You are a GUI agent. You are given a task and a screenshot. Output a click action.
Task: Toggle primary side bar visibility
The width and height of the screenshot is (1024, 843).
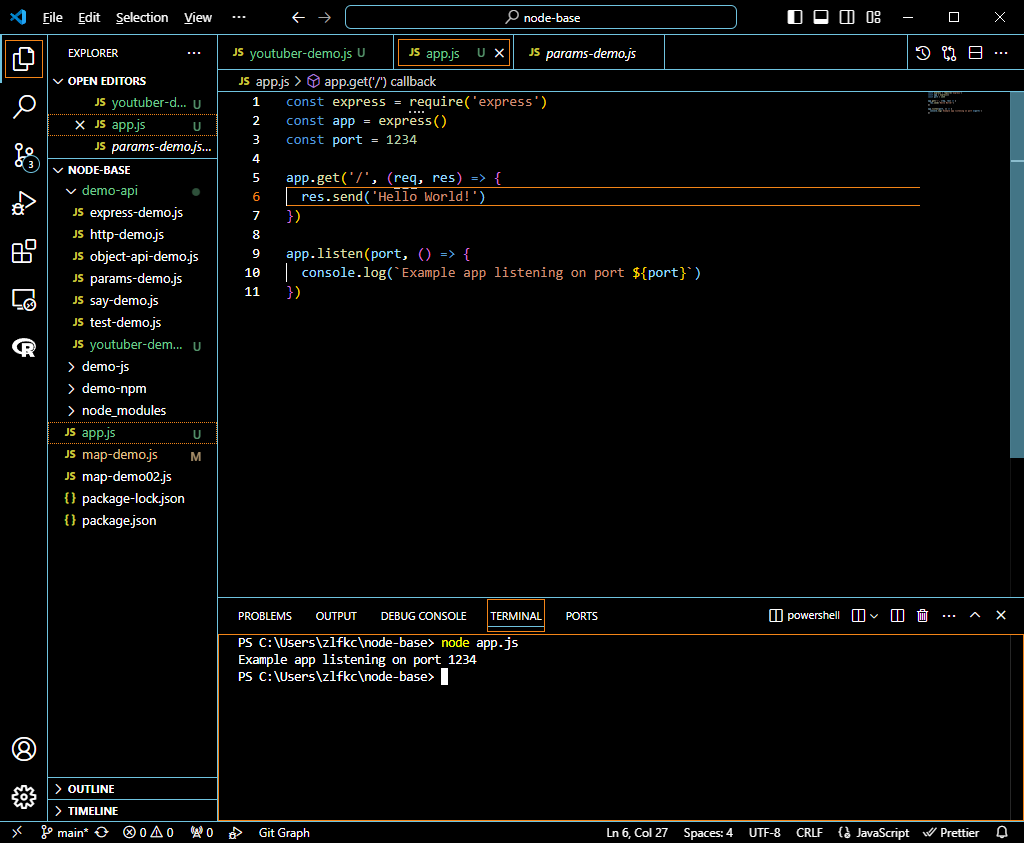[795, 17]
